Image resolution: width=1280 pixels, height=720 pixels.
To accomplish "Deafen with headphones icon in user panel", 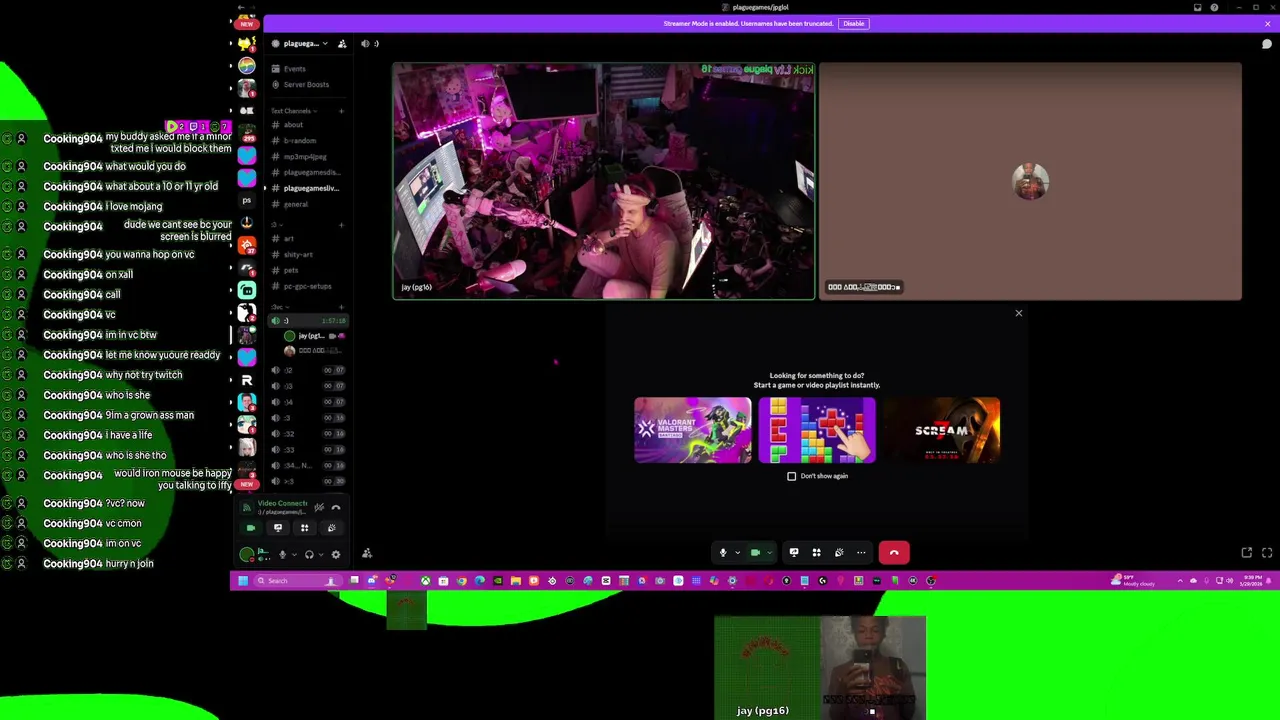I will coord(309,554).
